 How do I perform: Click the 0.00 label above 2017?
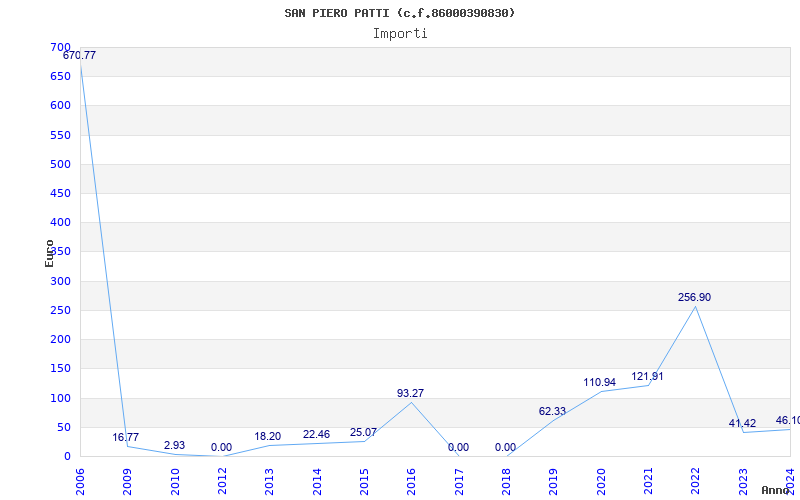458,447
